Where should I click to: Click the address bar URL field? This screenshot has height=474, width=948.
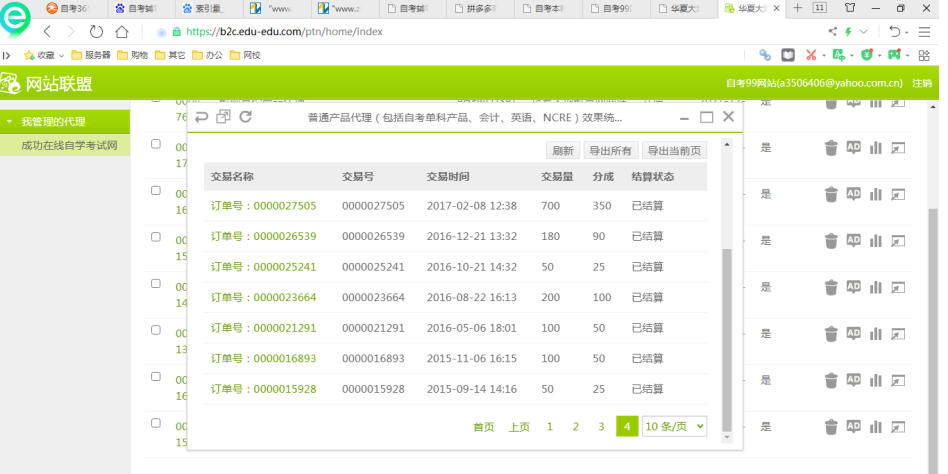pos(484,31)
